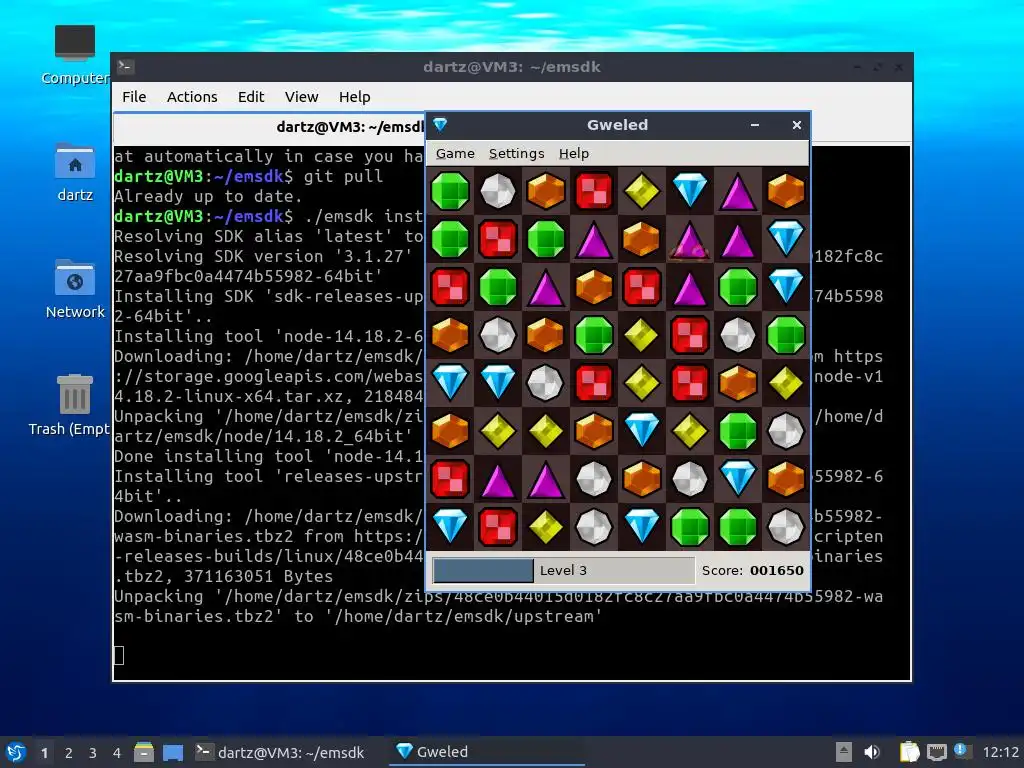Open the terminal window's Help menu
The height and width of the screenshot is (768, 1024).
pos(355,97)
